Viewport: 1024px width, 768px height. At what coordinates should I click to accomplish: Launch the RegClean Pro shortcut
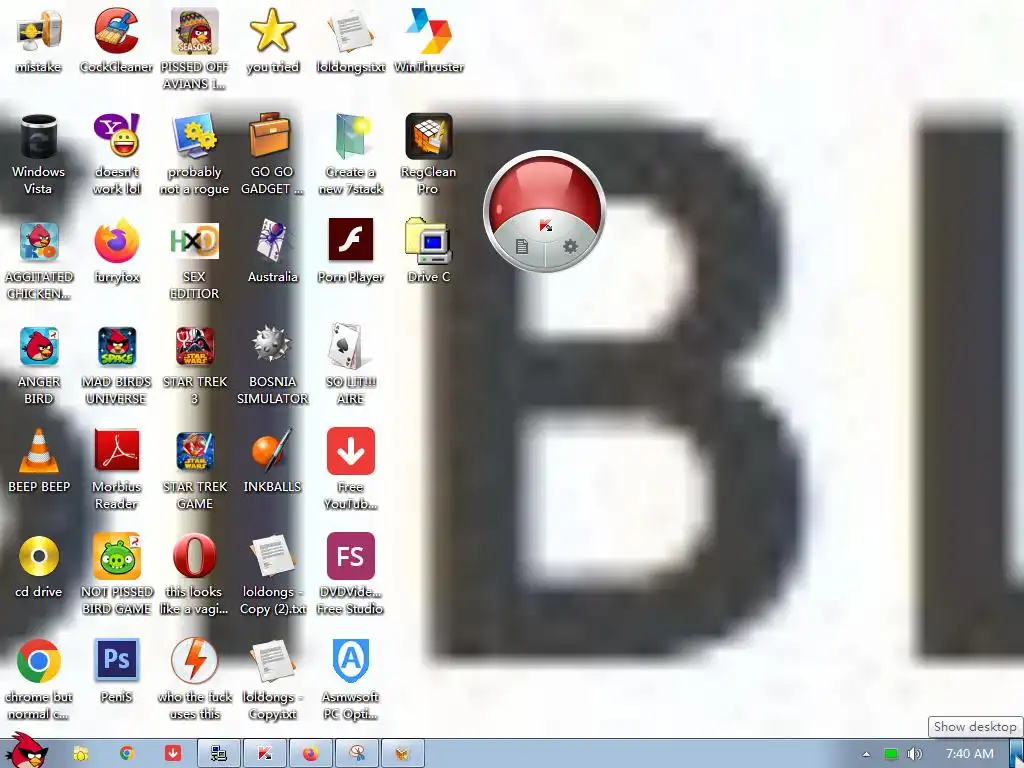428,136
